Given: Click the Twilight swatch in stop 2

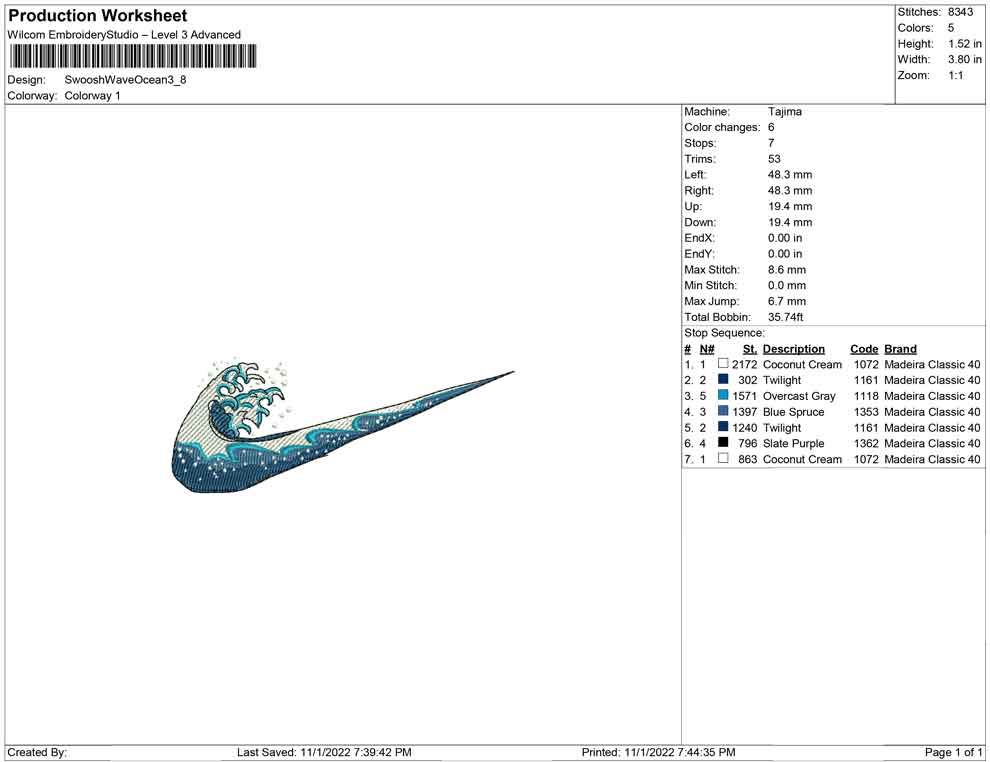Looking at the screenshot, I should (x=723, y=380).
